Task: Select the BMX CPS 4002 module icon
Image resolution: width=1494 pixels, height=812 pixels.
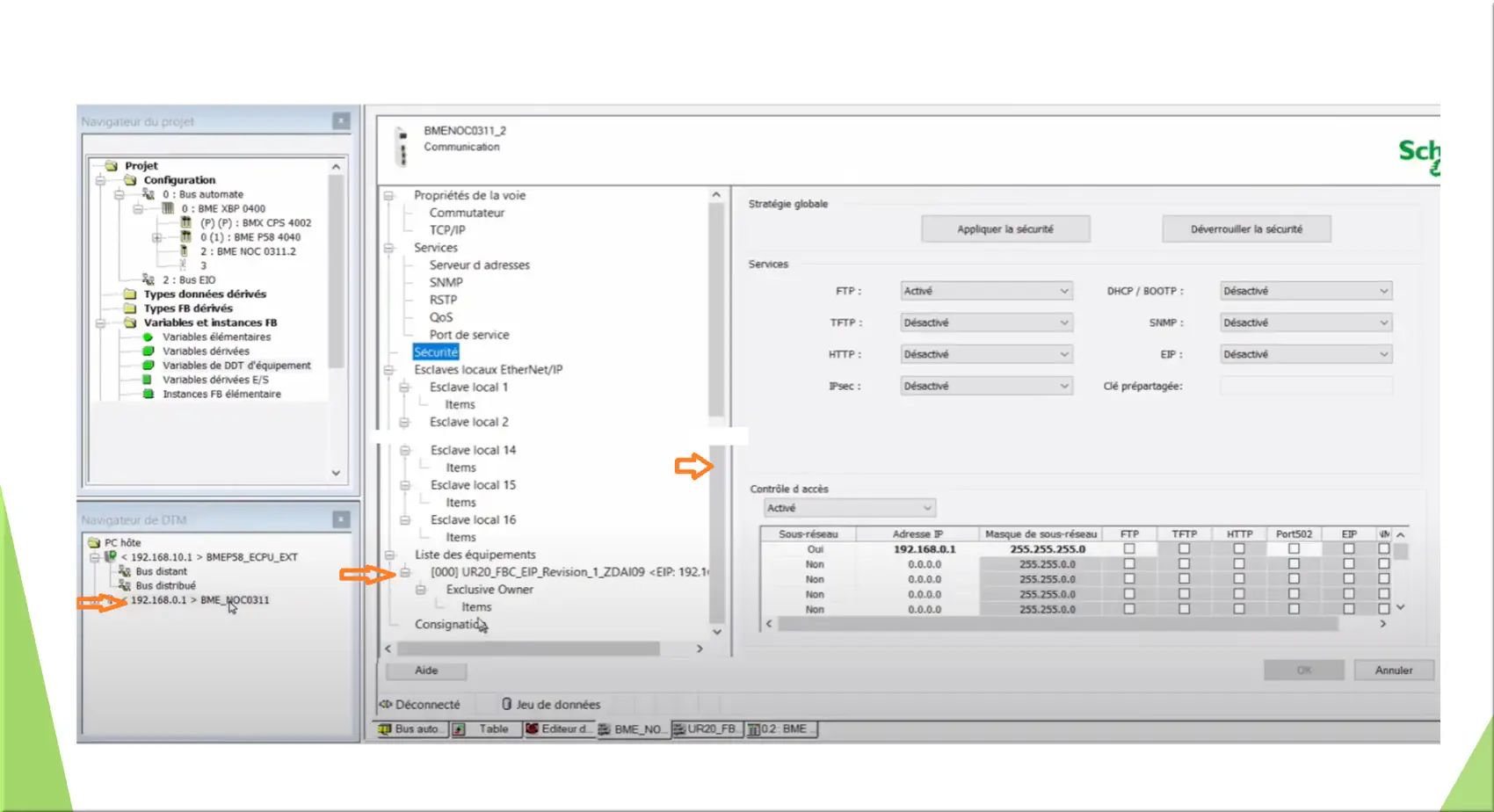Action: coord(185,222)
